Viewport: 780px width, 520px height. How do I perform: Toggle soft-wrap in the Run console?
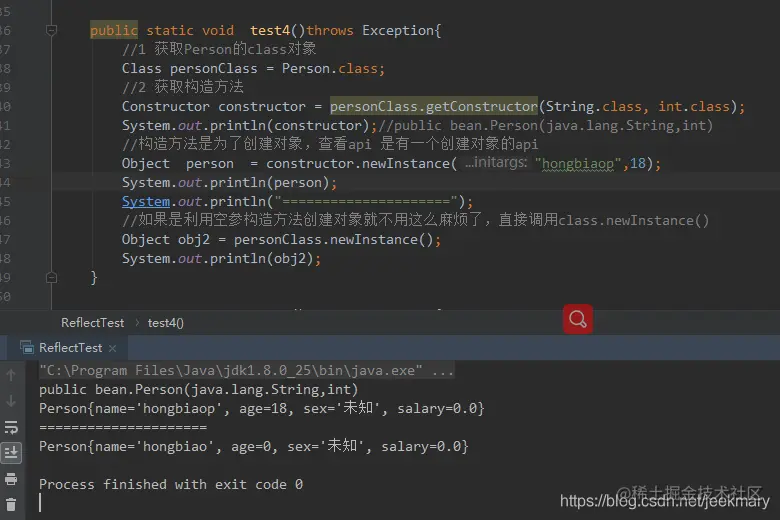pyautogui.click(x=11, y=427)
